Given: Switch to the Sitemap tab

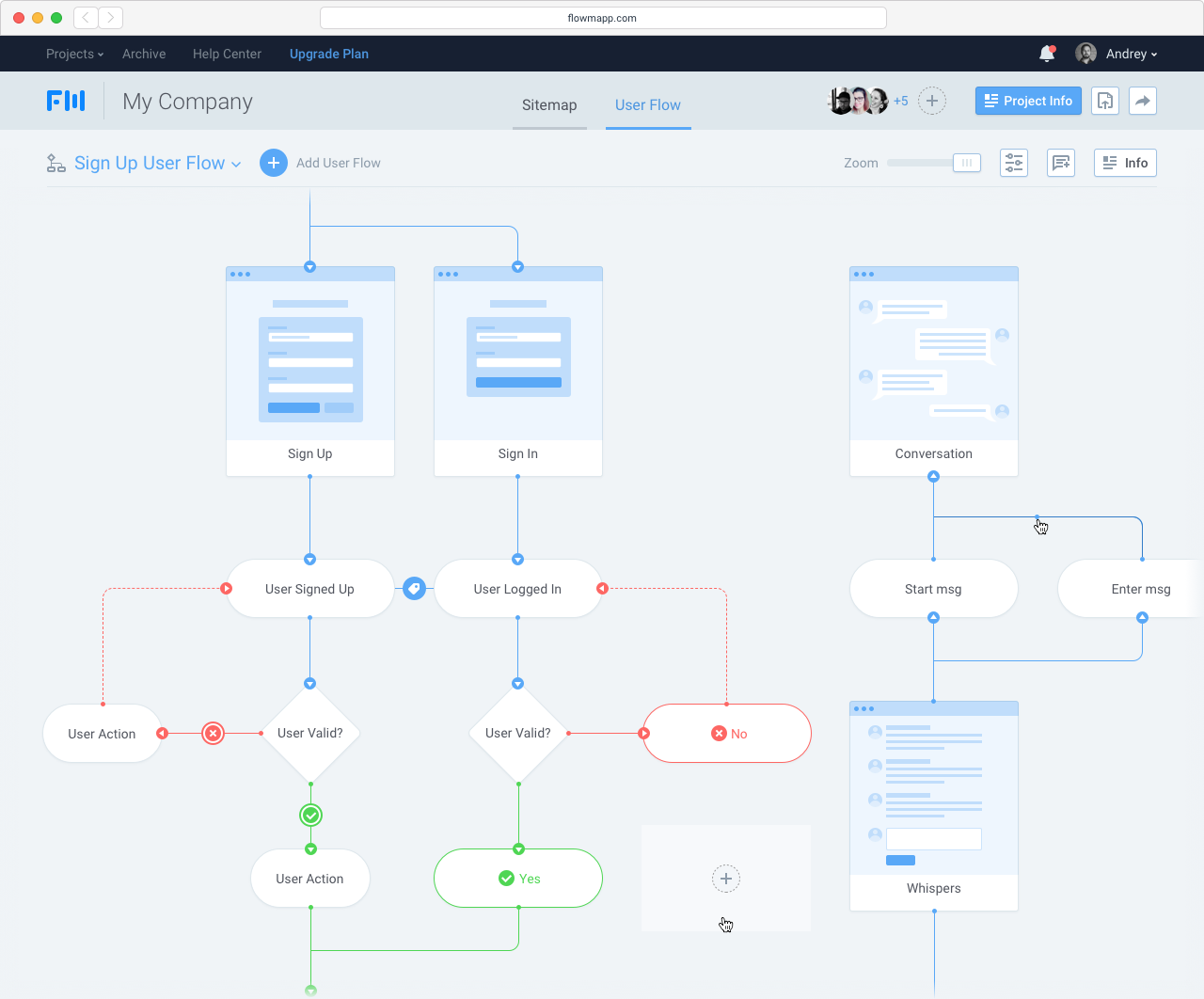Looking at the screenshot, I should click(x=549, y=105).
